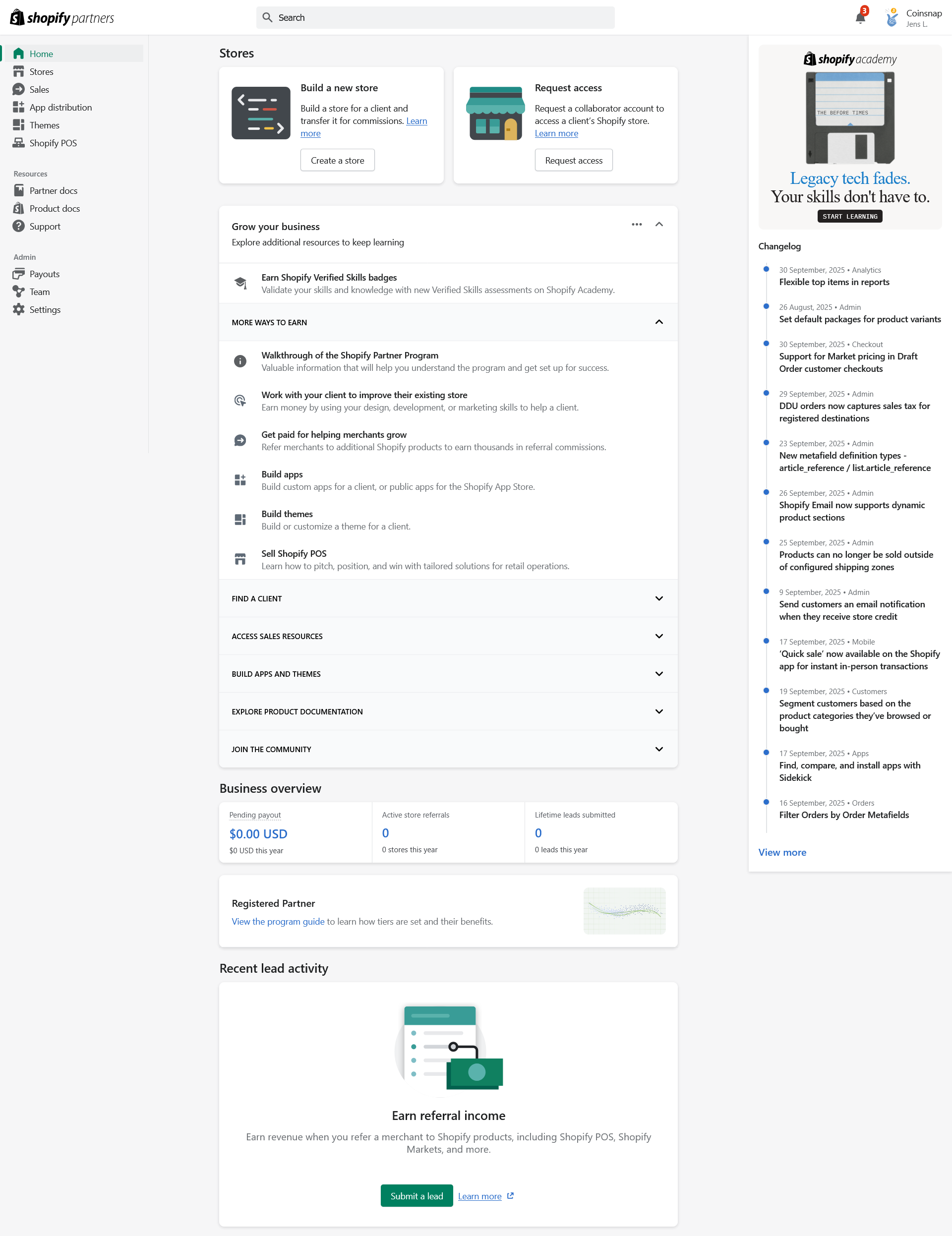This screenshot has height=1236, width=952.
Task: Expand the Join the Community section
Action: 659,749
